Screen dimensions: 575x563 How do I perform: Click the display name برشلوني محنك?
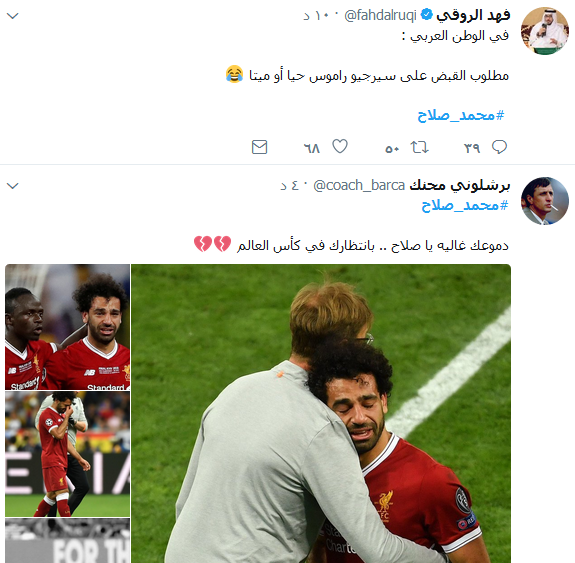pos(459,185)
